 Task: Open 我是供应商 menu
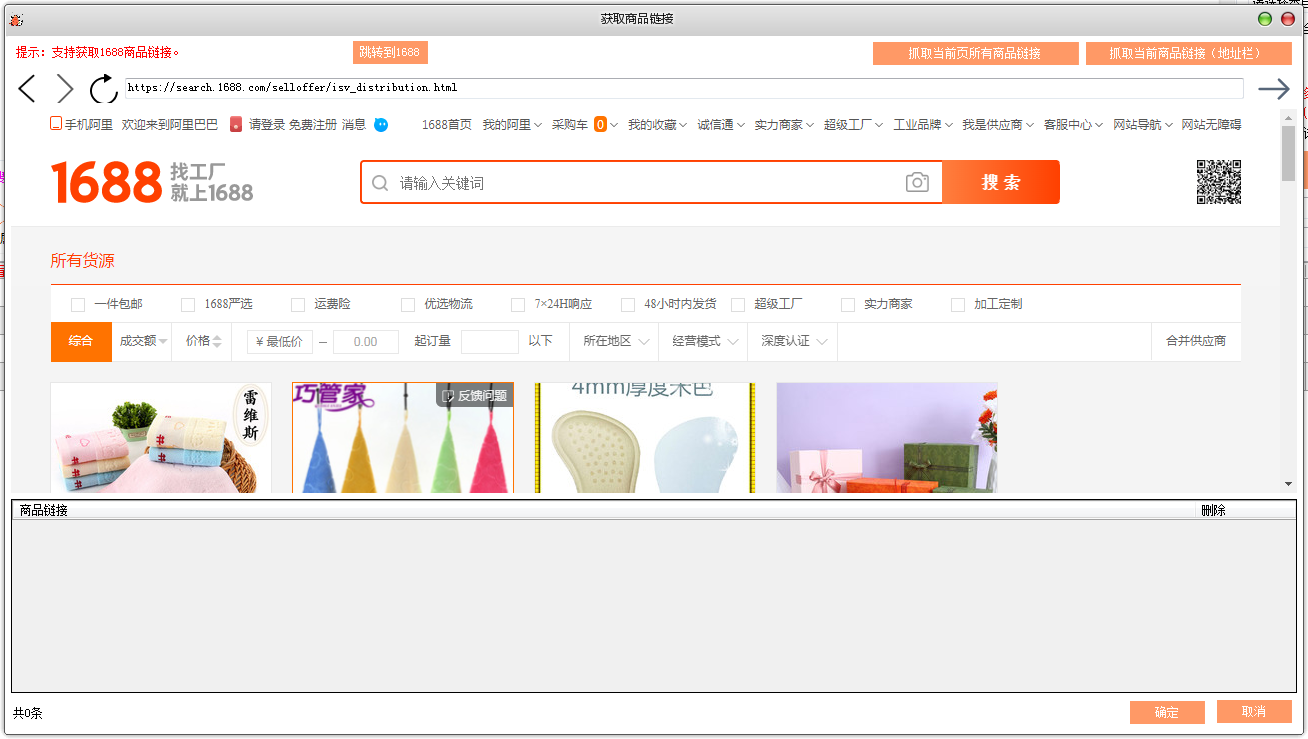(x=997, y=125)
